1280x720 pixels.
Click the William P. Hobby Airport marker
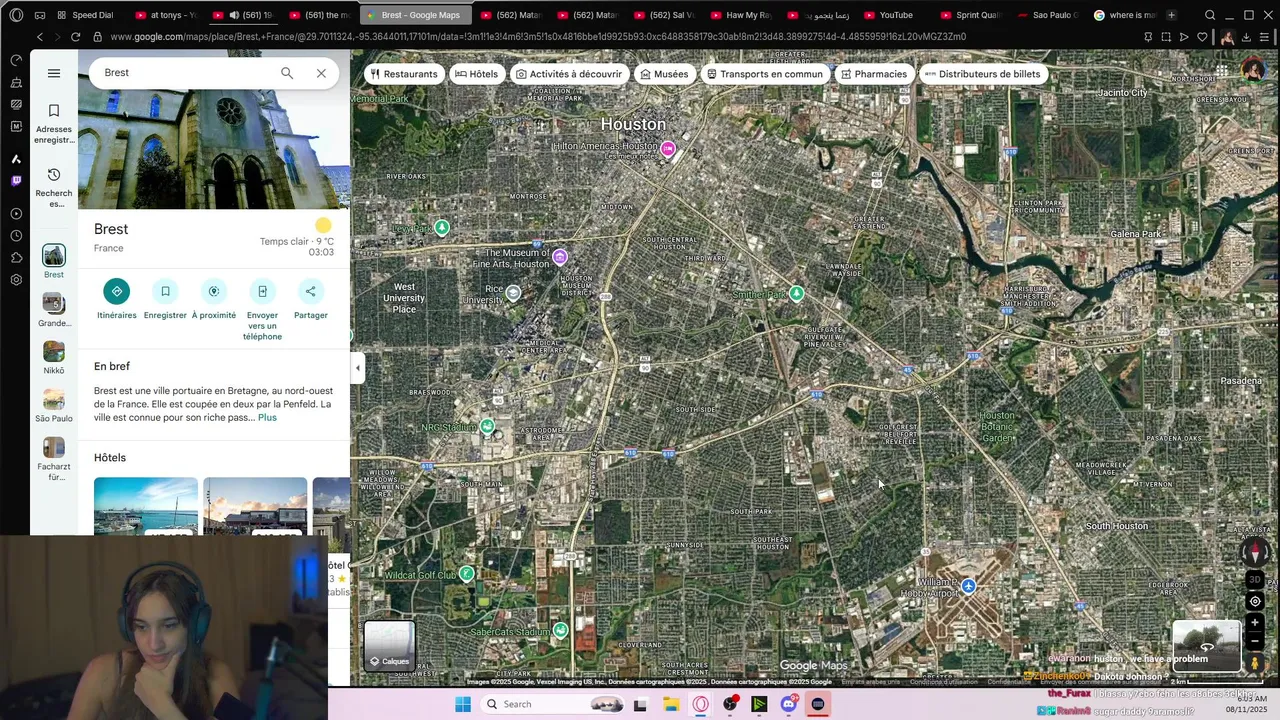pyautogui.click(x=968, y=586)
